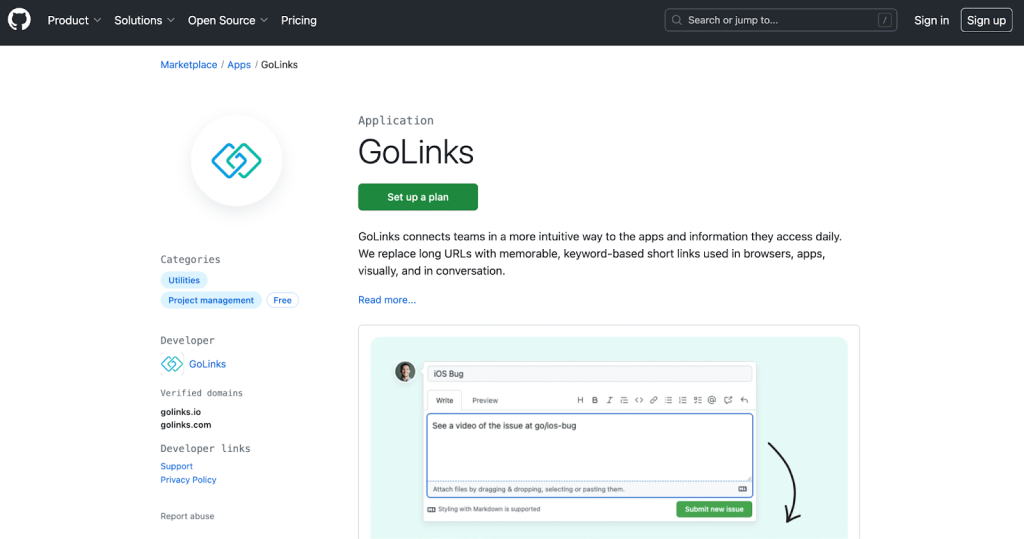Click the Task list icon in editor toolbar
The width and height of the screenshot is (1024, 539).
[697, 400]
